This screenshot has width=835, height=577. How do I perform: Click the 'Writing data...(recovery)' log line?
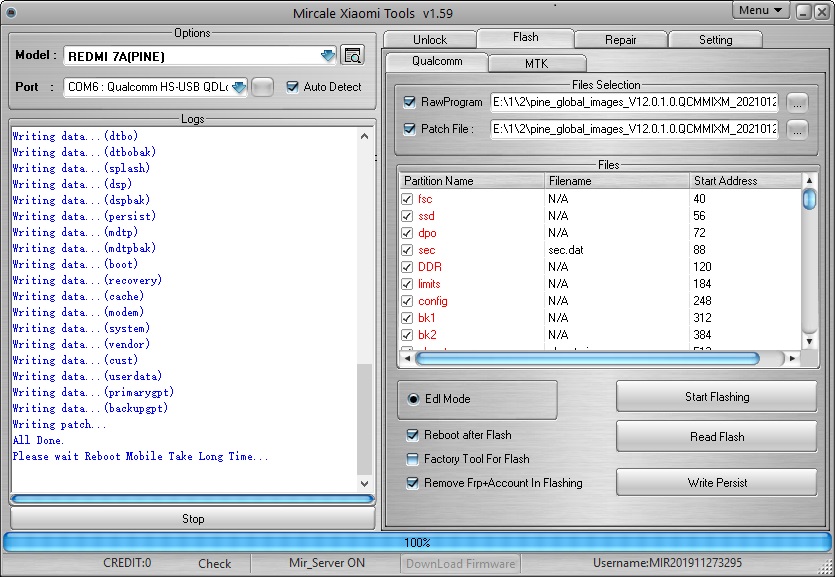pos(87,281)
